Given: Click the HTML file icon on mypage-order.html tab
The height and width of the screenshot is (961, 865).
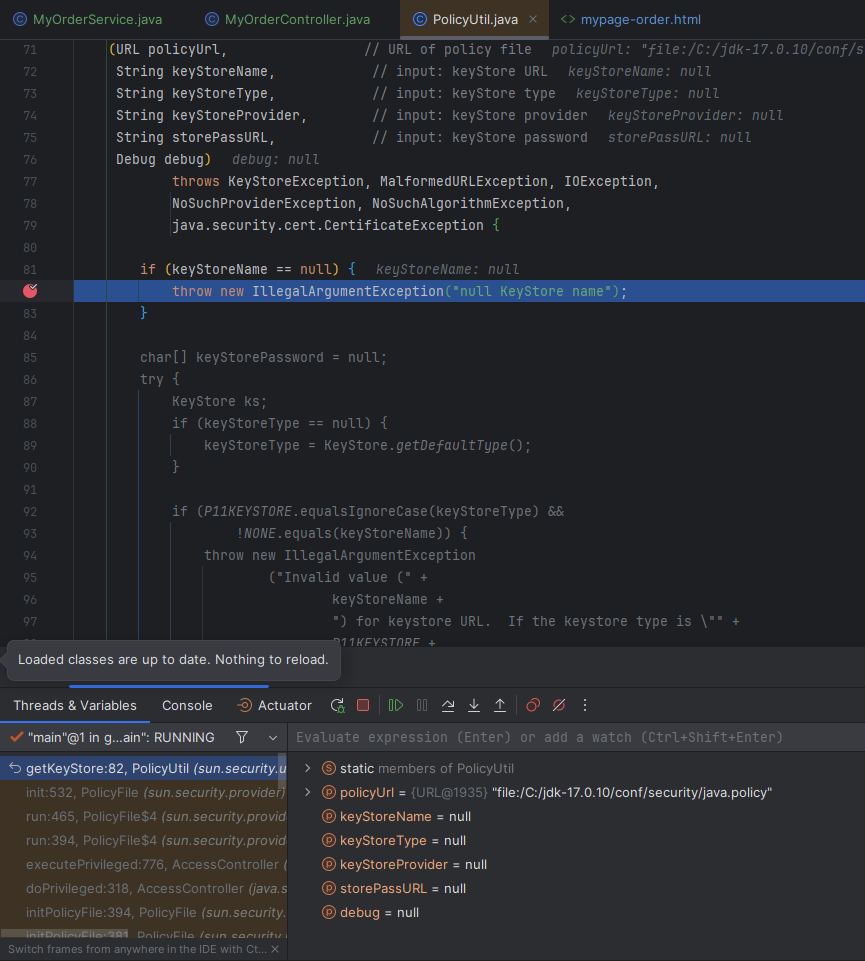Looking at the screenshot, I should pos(568,20).
